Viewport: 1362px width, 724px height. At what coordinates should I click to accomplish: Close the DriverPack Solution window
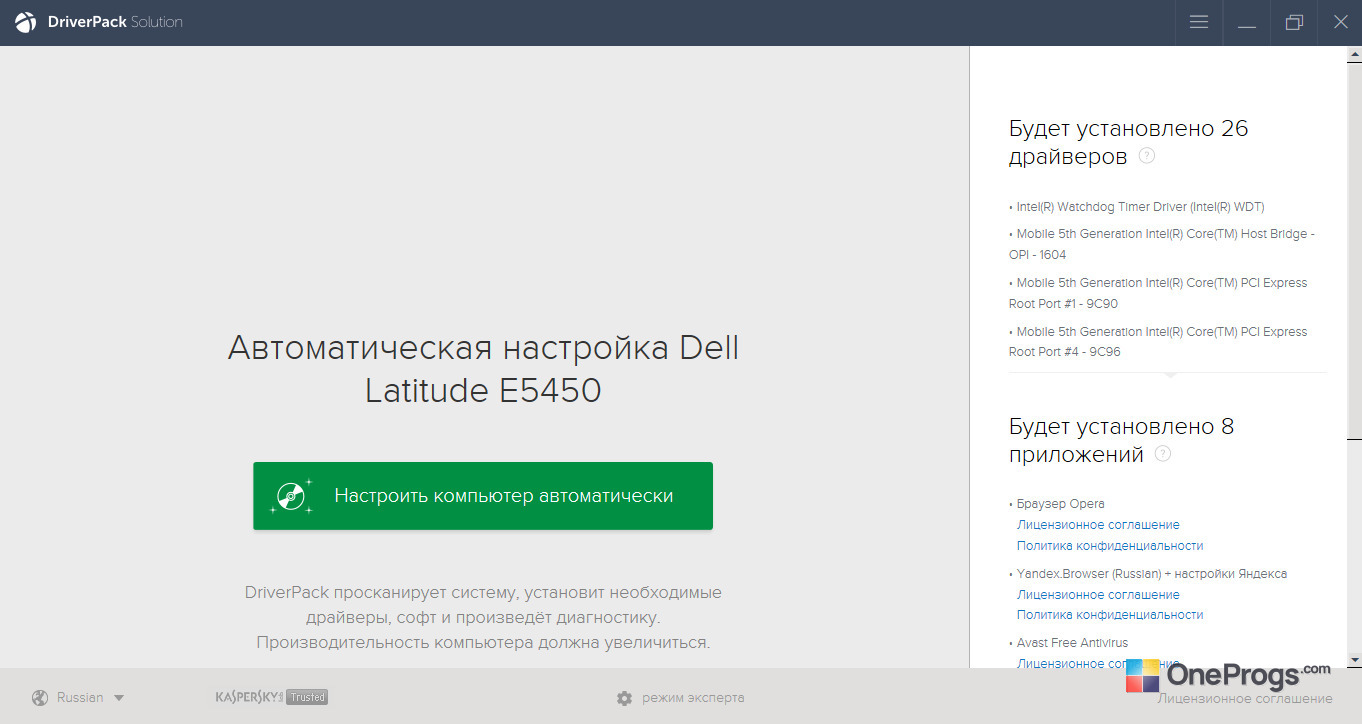(x=1341, y=22)
